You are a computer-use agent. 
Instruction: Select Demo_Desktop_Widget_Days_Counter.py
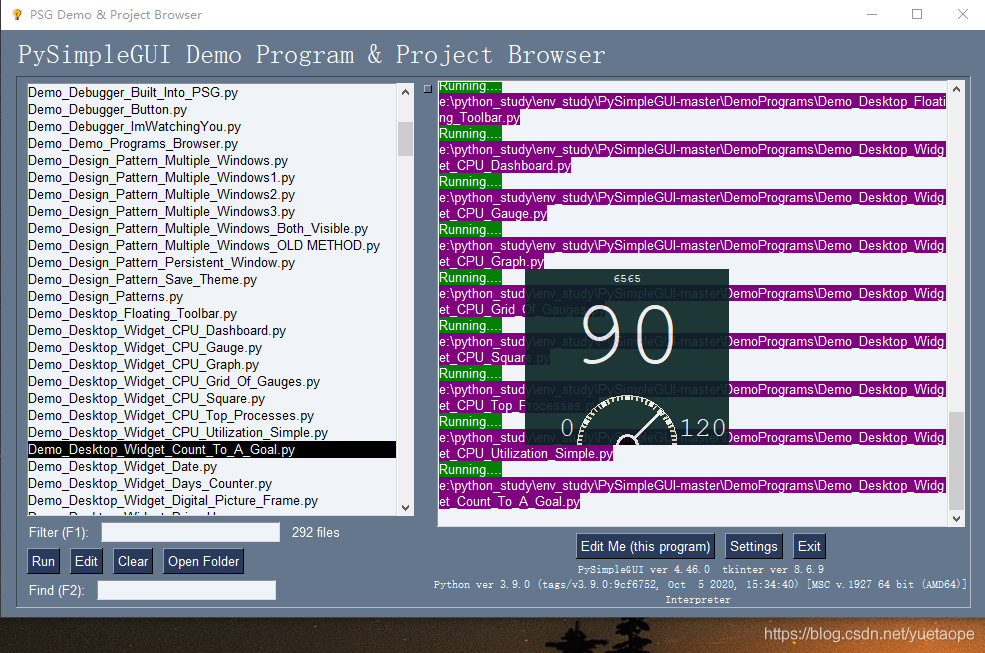(x=212, y=483)
